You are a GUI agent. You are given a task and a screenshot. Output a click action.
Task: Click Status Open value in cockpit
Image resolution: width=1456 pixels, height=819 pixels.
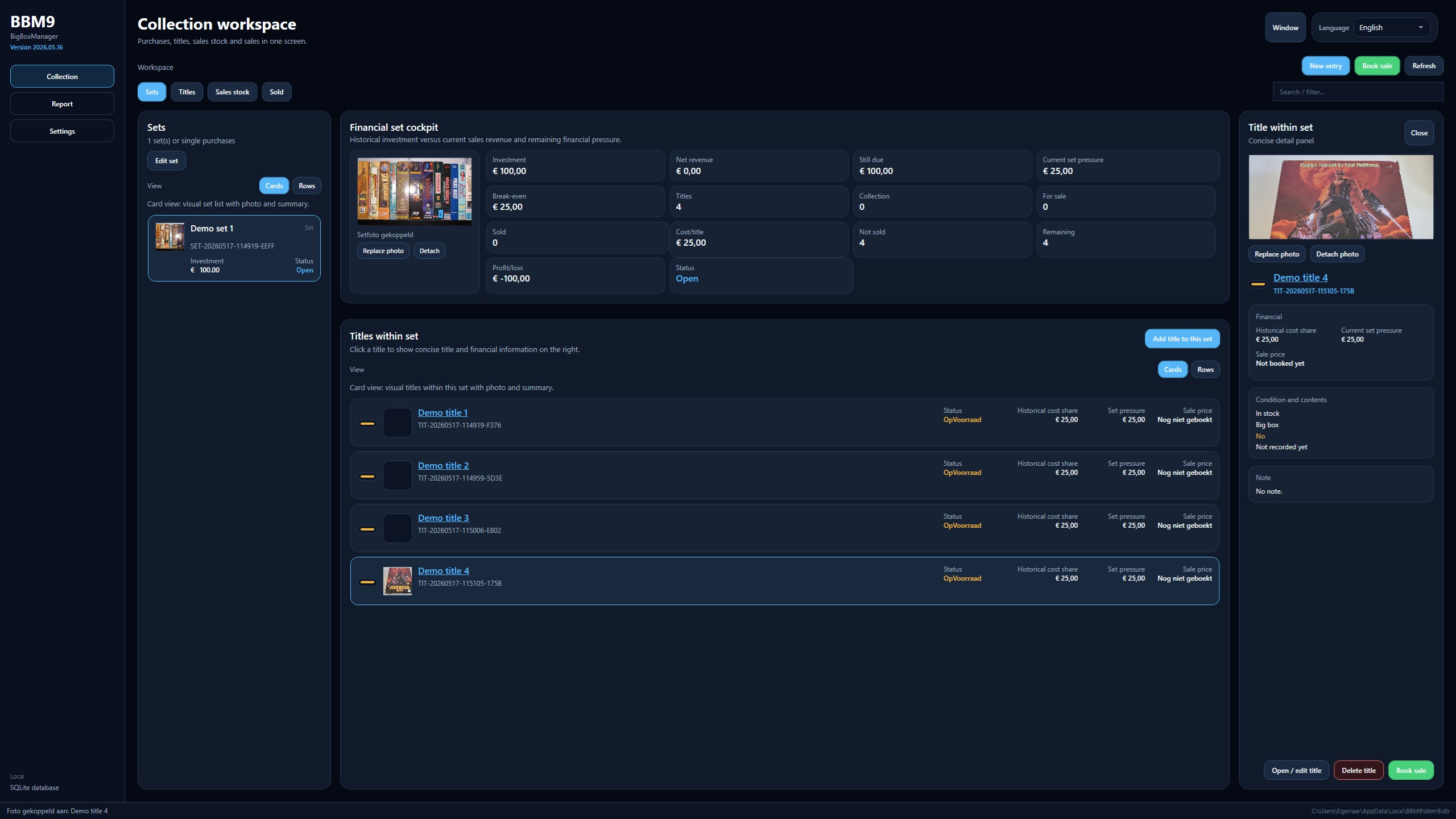tap(686, 279)
